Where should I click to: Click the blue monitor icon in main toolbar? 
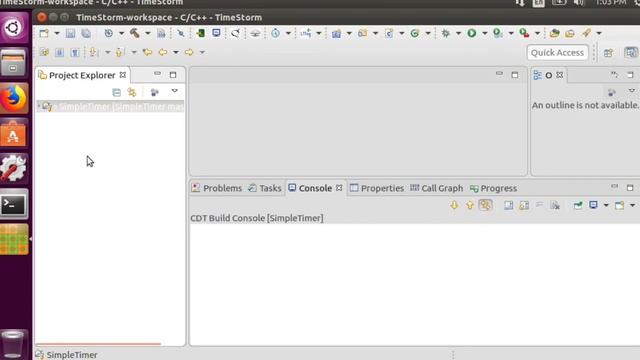(x=216, y=33)
